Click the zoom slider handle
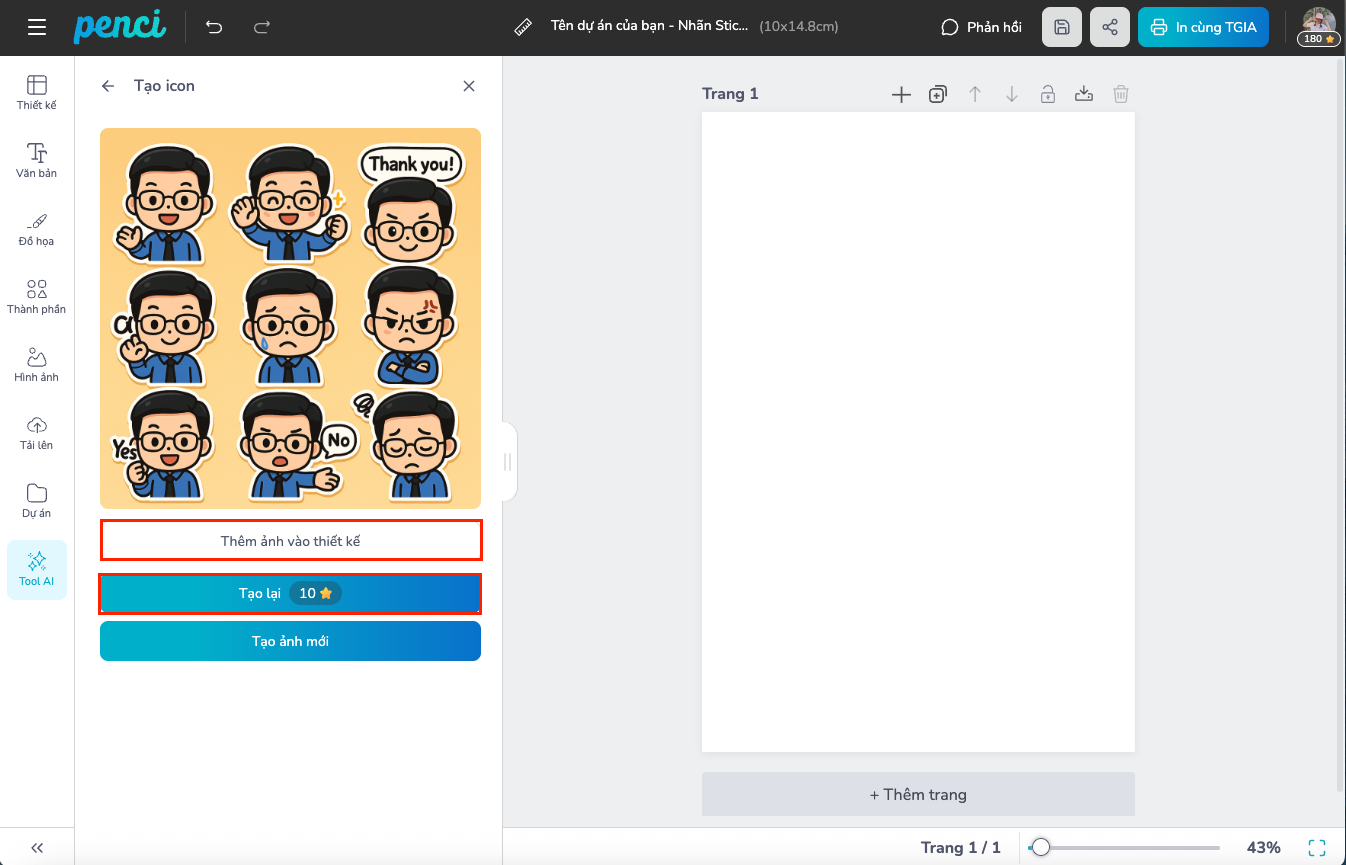Viewport: 1346px width, 865px height. [x=1041, y=847]
